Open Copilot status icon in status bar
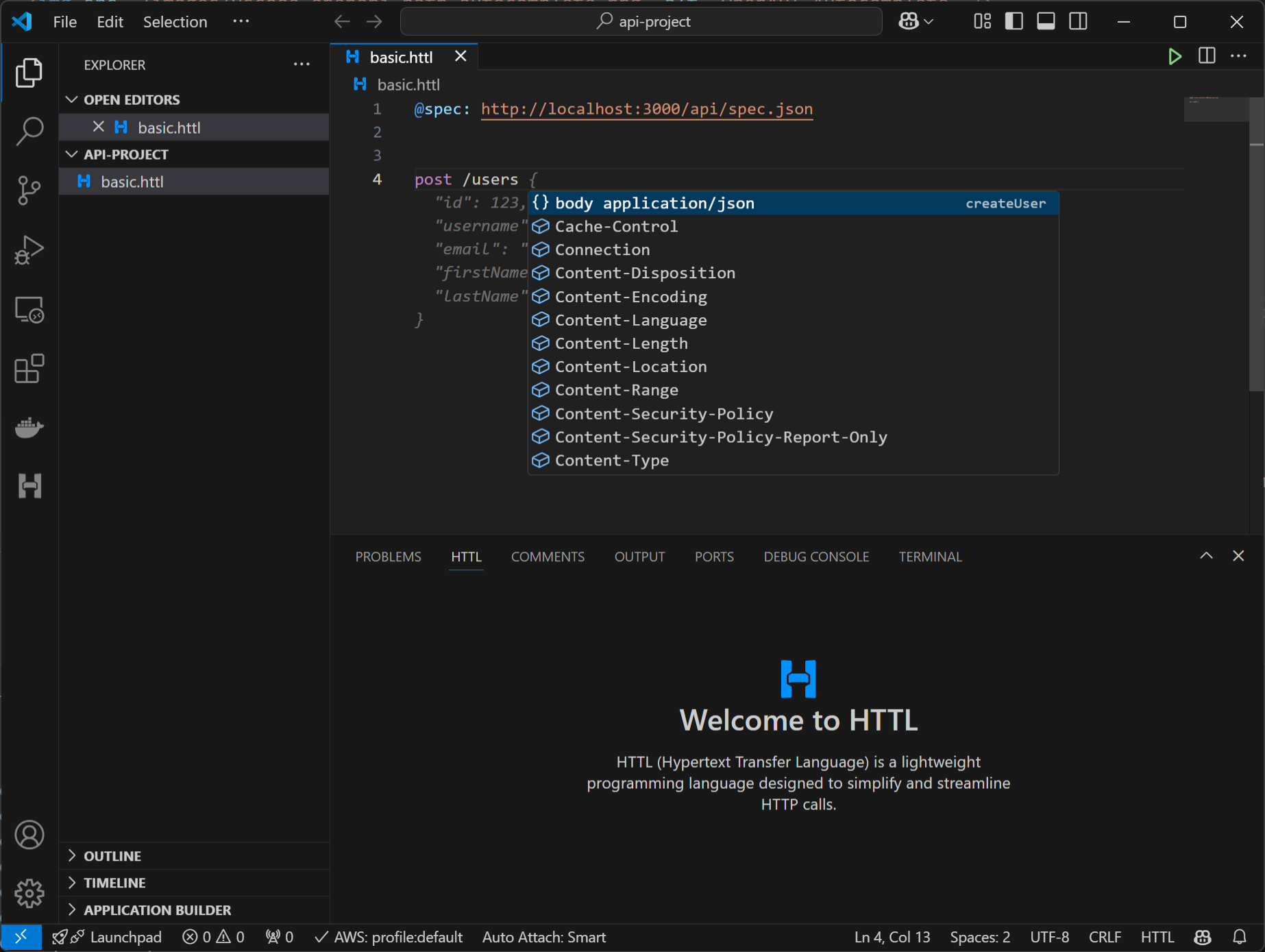 click(1203, 937)
